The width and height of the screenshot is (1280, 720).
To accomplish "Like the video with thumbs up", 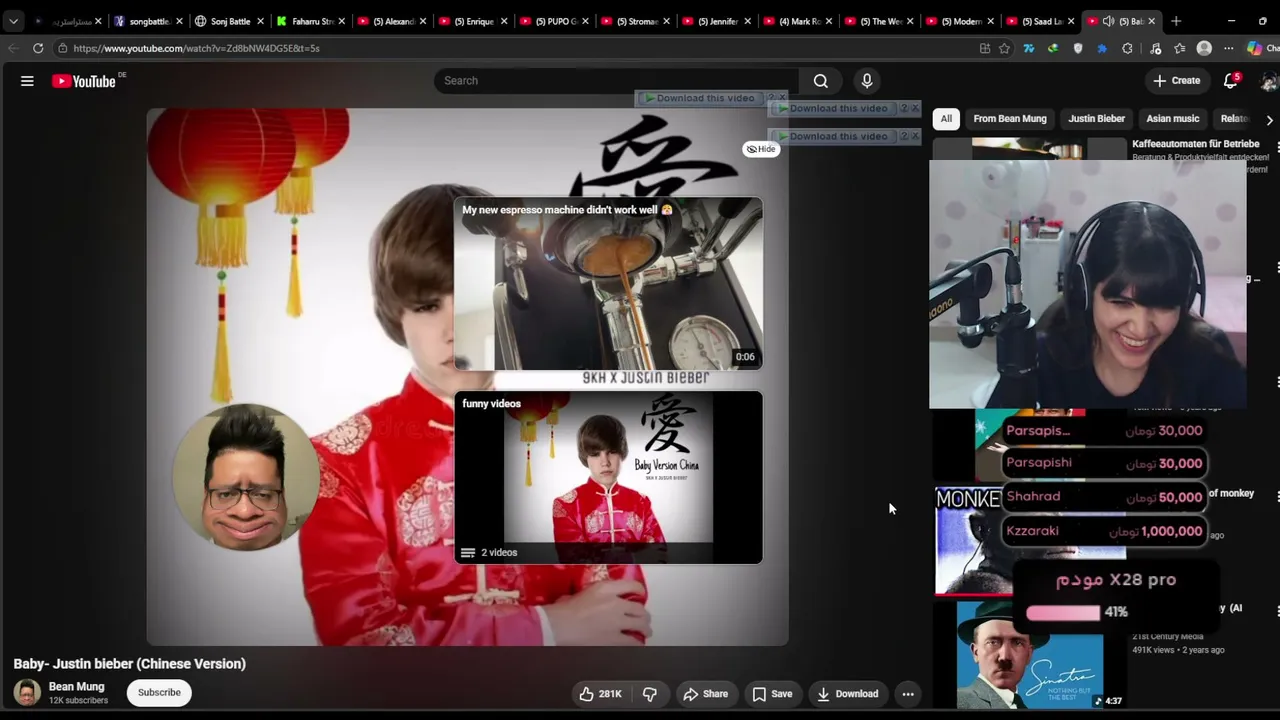I will (600, 694).
